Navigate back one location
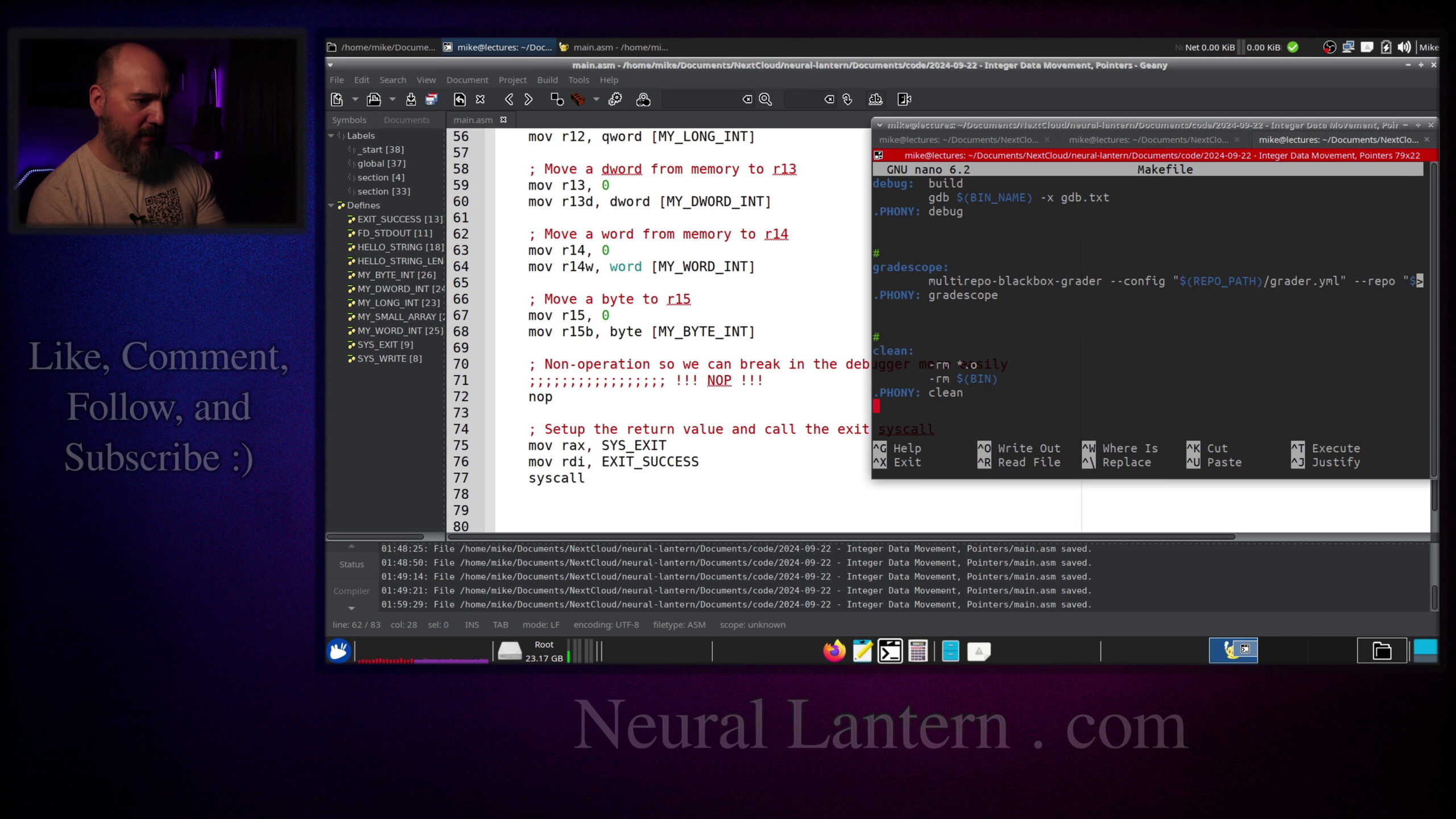This screenshot has height=819, width=1456. pyautogui.click(x=509, y=100)
